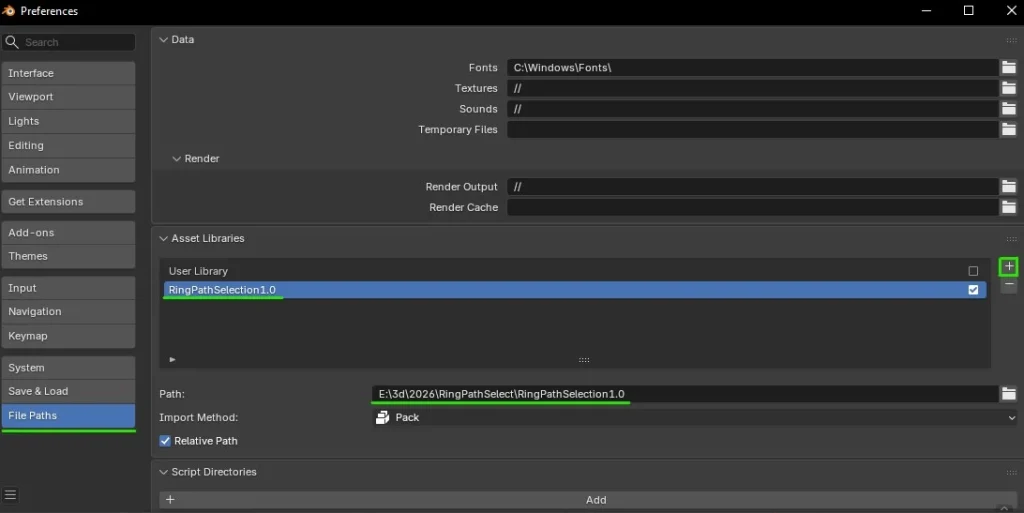Open Import Method dropdown showing Pack
Image resolution: width=1024 pixels, height=513 pixels.
click(x=694, y=418)
